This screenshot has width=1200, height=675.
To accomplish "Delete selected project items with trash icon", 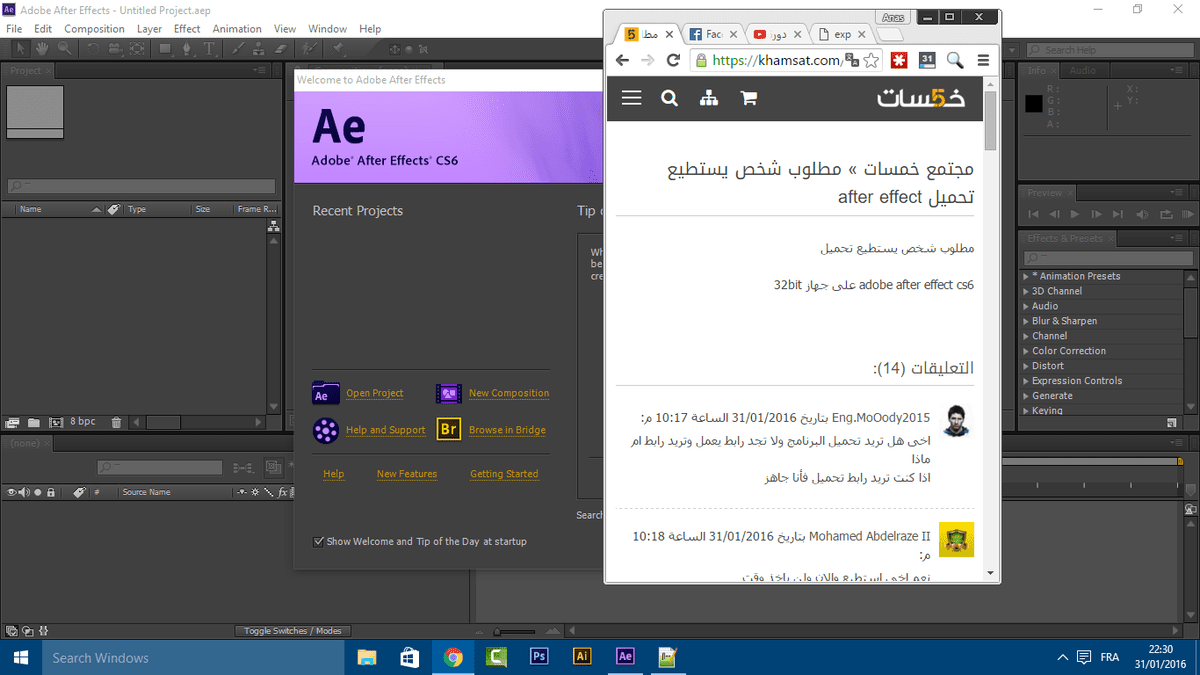I will point(116,422).
